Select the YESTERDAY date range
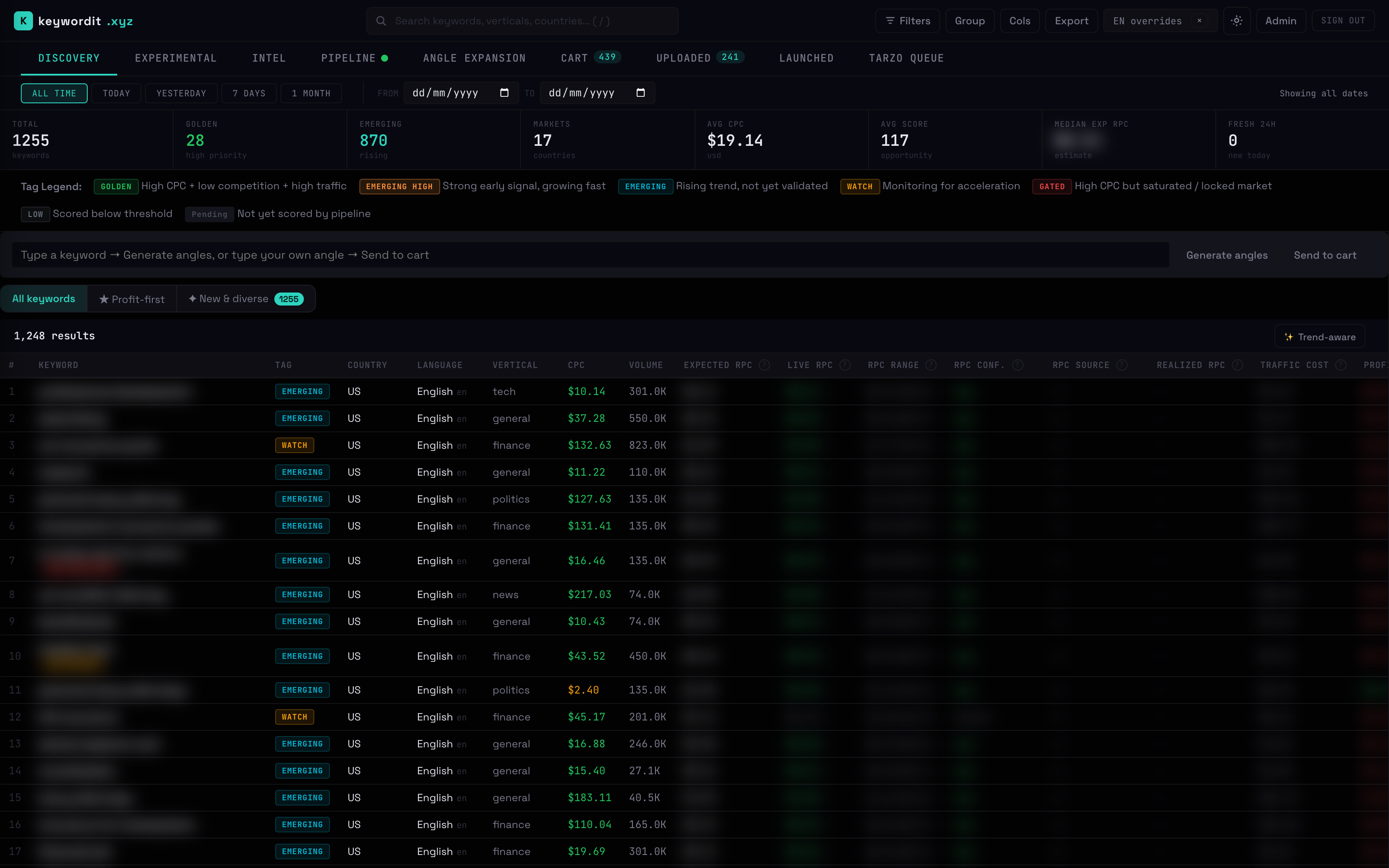The image size is (1389, 868). 181,93
